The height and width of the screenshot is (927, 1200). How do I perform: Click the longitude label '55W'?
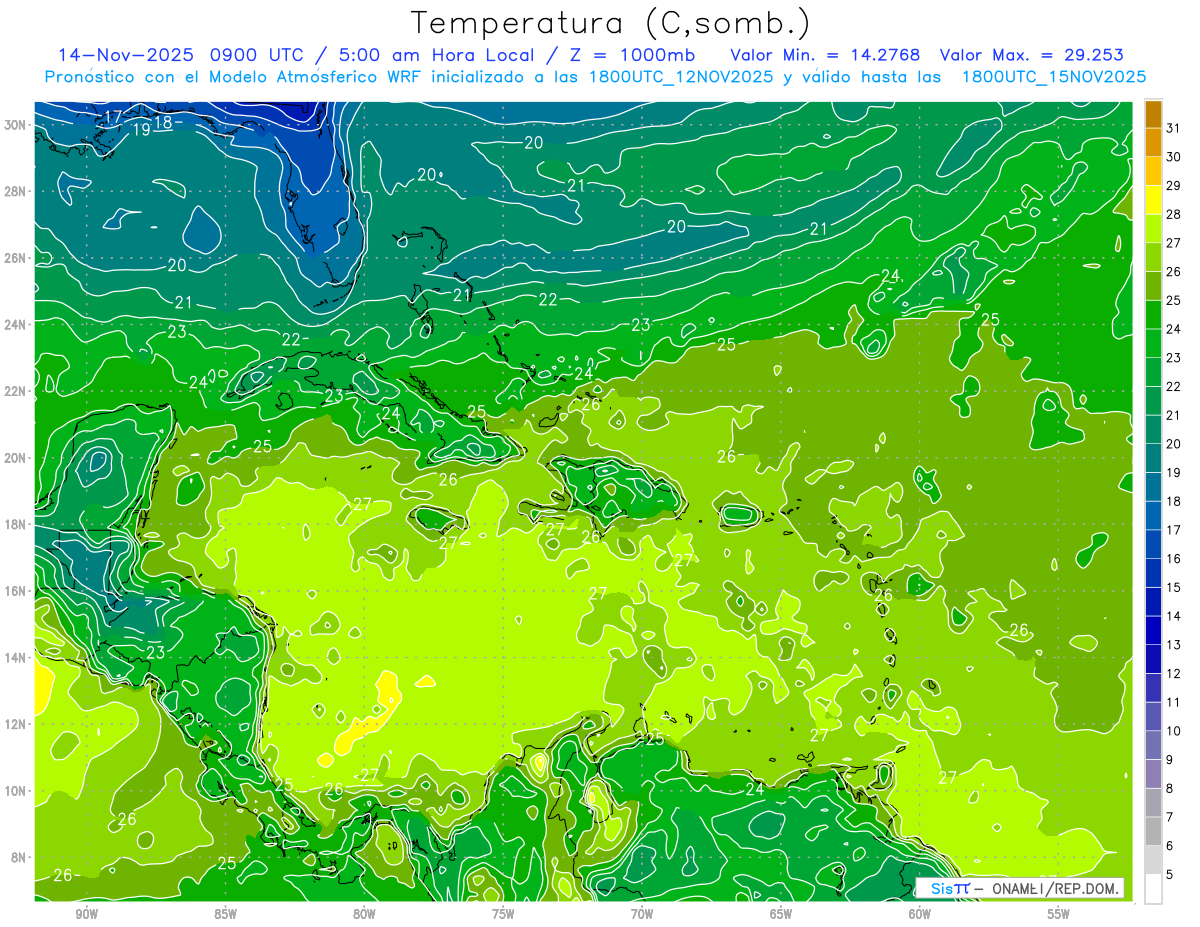[1059, 913]
